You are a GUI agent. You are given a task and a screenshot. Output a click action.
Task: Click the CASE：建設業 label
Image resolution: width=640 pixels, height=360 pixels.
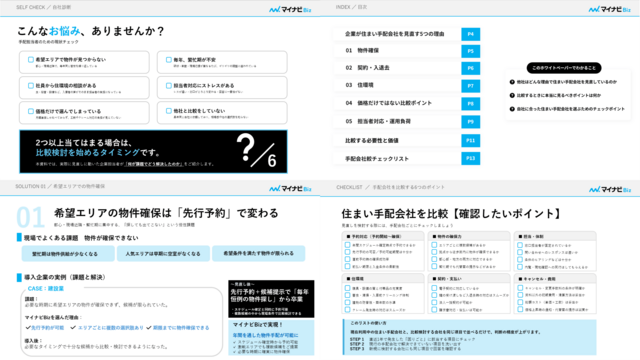click(46, 289)
